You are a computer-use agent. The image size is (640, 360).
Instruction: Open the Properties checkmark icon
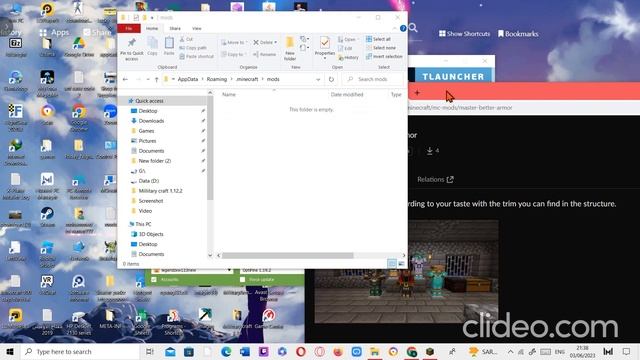(x=325, y=43)
